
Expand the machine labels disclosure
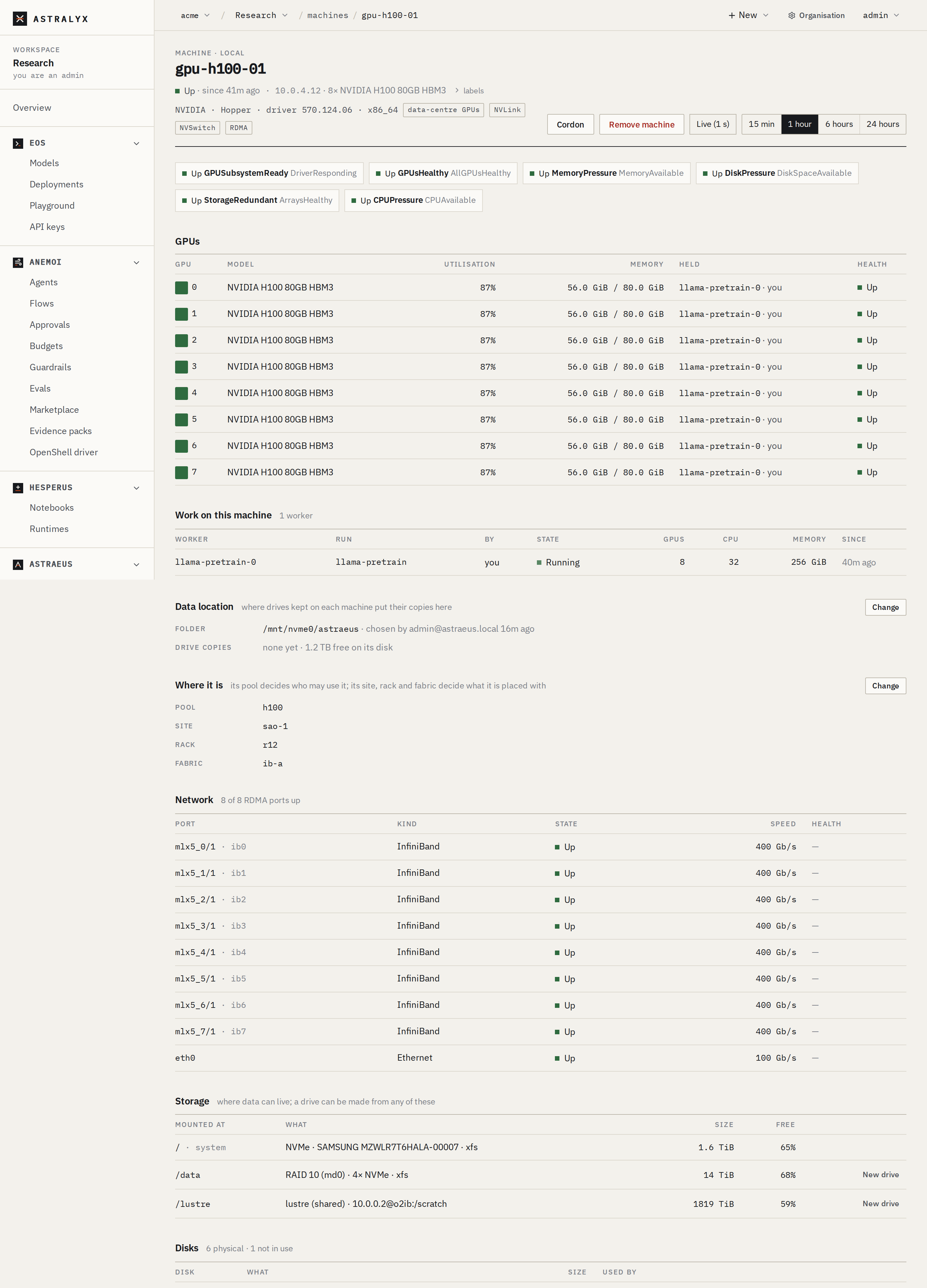[469, 90]
